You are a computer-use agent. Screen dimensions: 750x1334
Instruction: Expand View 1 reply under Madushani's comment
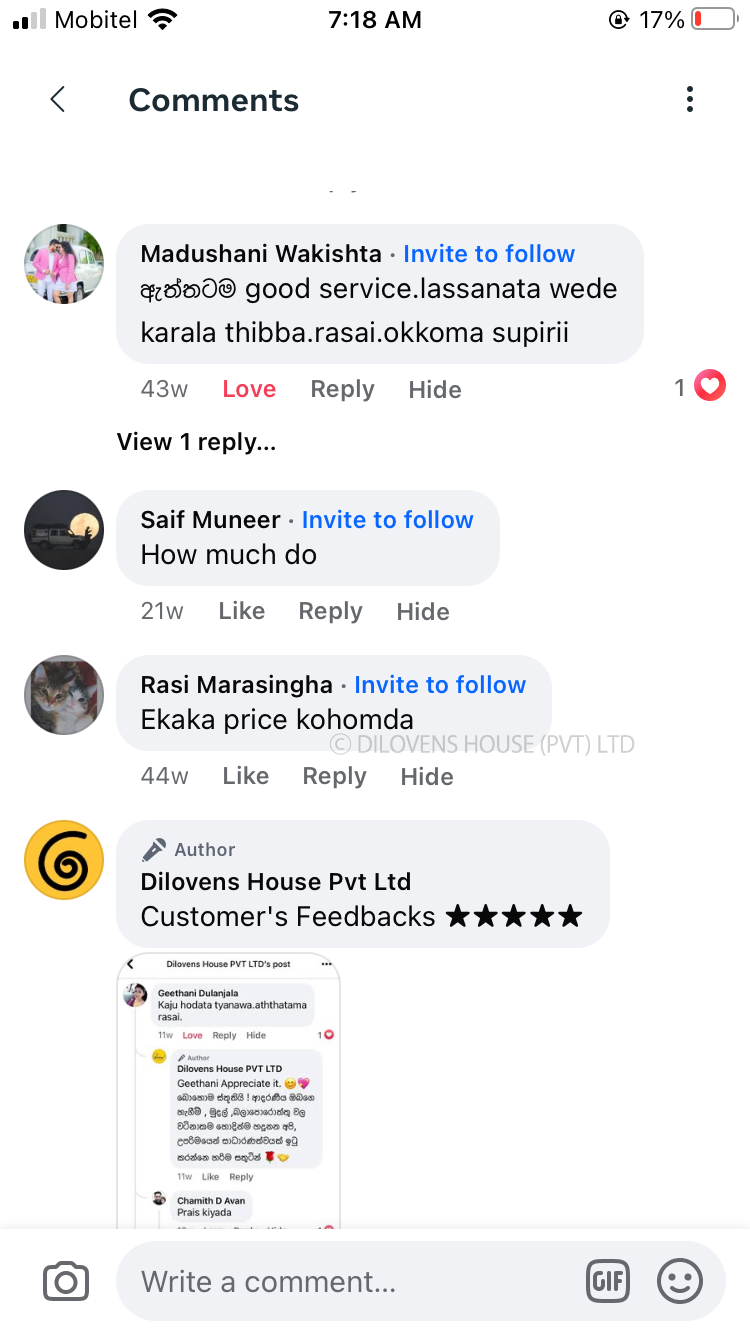pyautogui.click(x=196, y=442)
